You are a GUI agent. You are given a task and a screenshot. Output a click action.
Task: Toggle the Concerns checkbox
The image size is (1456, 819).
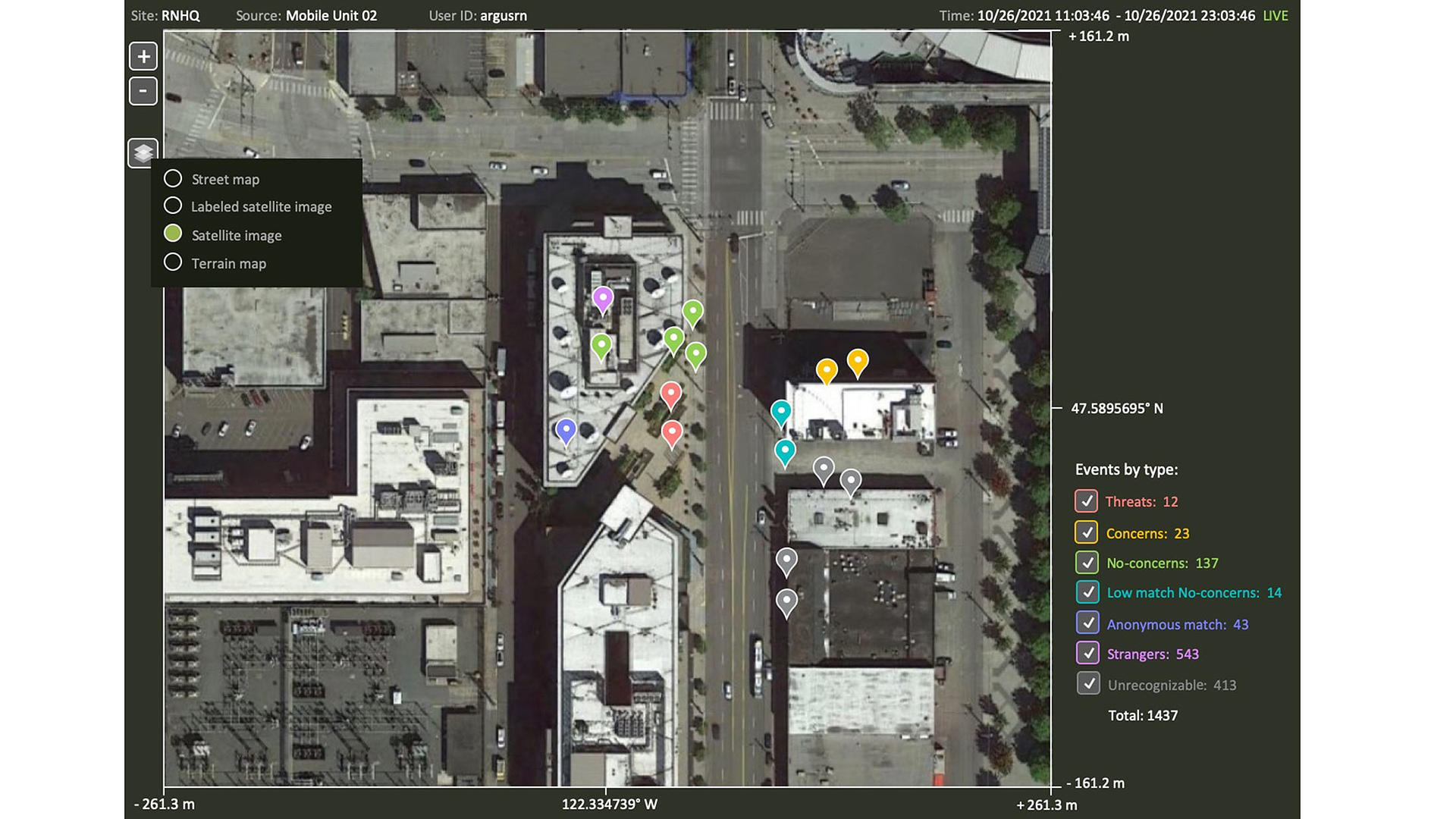pyautogui.click(x=1086, y=532)
